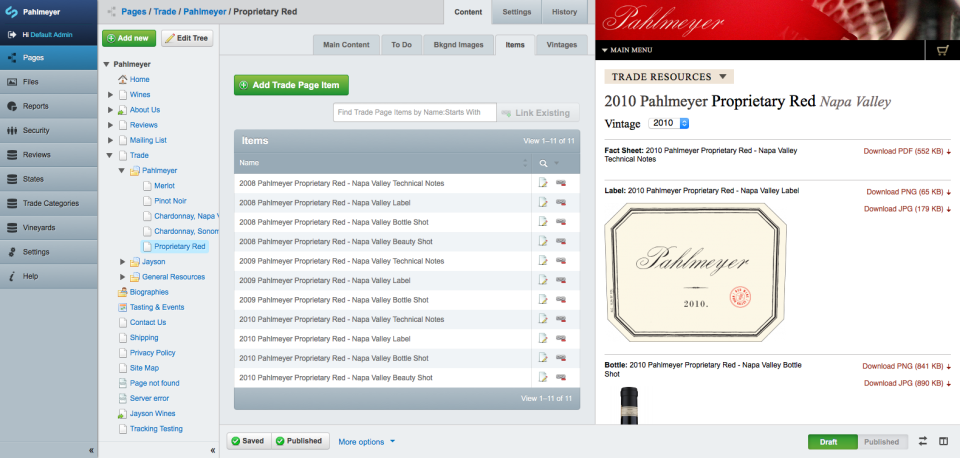Click the Saved button
Screen dimensions: 960x458
coord(249,441)
